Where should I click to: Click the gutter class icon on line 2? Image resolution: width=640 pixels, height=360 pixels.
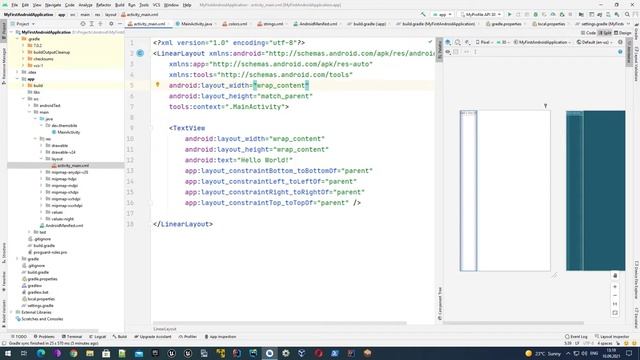(x=140, y=53)
